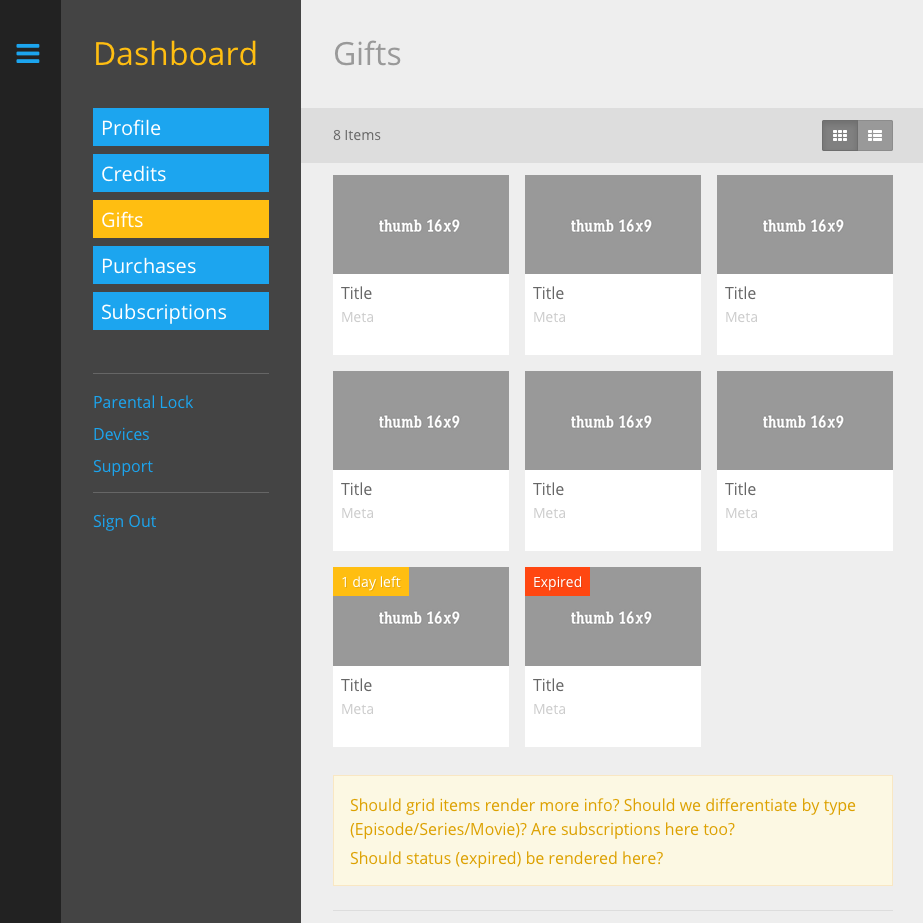This screenshot has width=923, height=923.
Task: Click the Expired status badge
Action: click(x=557, y=582)
